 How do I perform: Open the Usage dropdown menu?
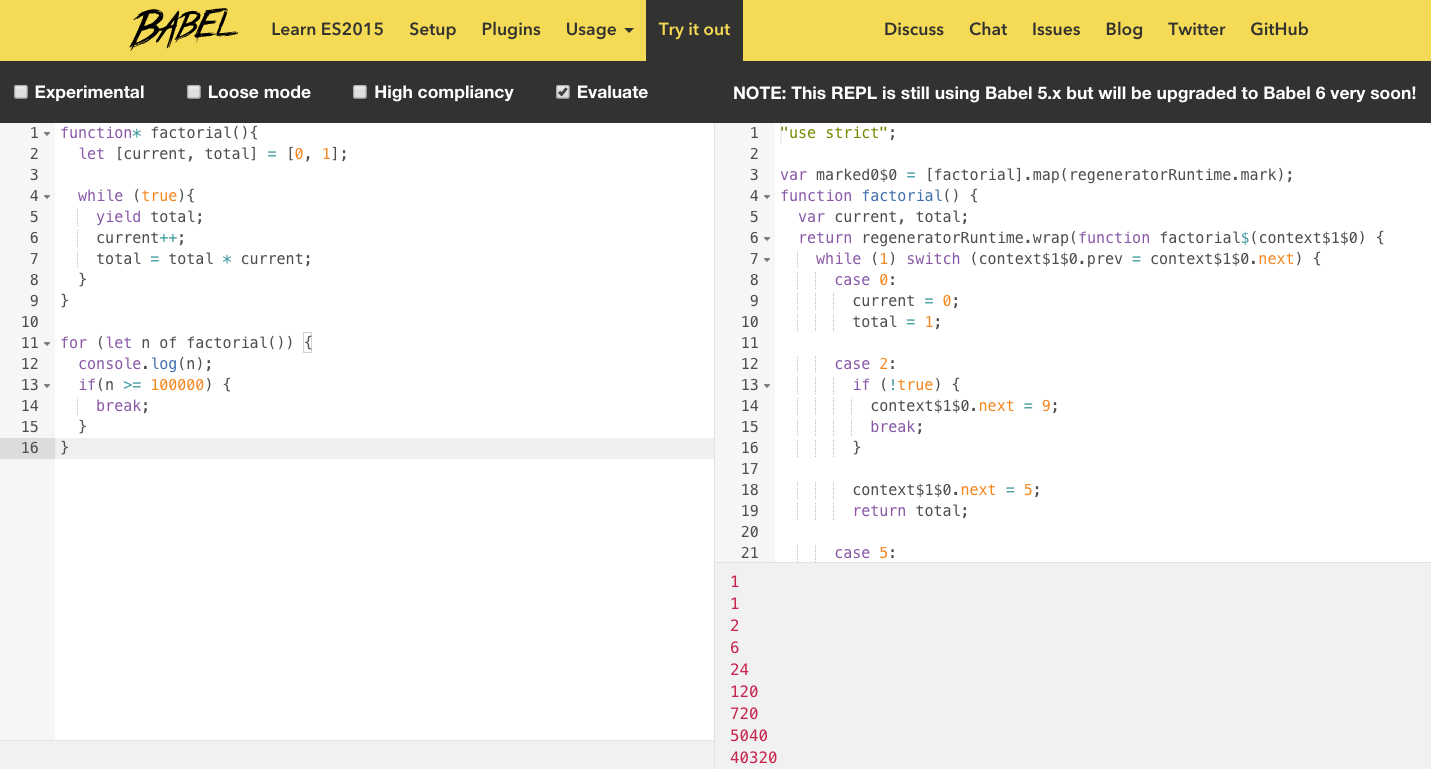tap(600, 29)
